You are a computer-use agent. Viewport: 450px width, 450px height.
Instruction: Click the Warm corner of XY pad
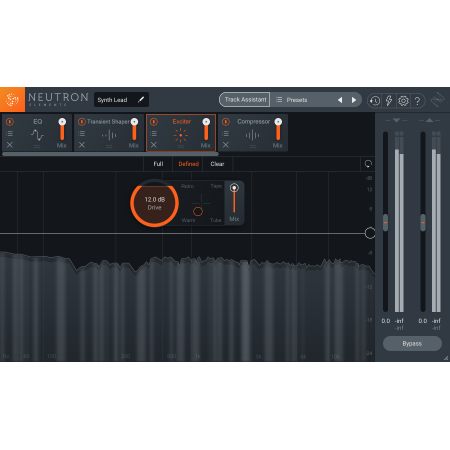[x=188, y=220]
